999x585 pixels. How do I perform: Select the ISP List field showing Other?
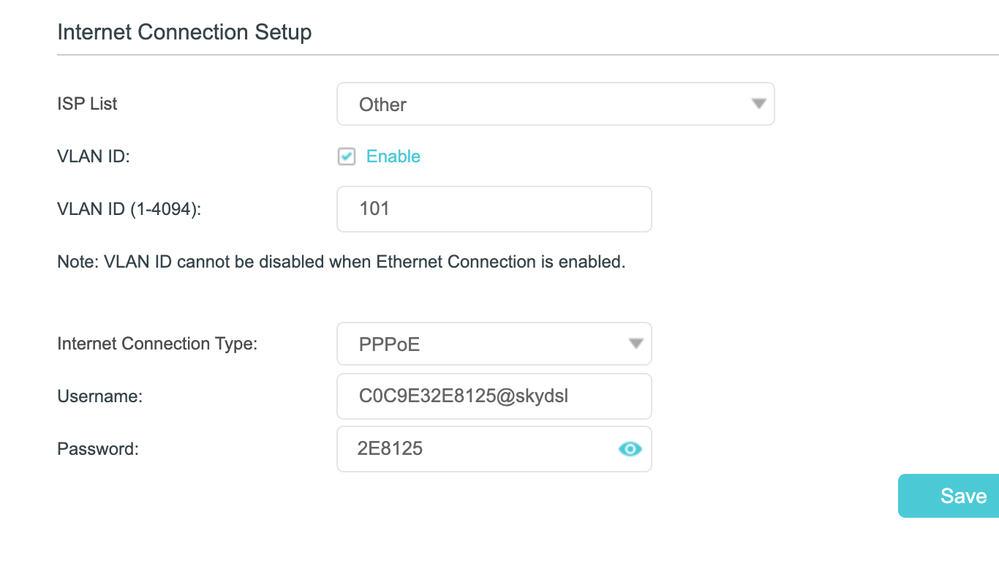(x=540, y=104)
